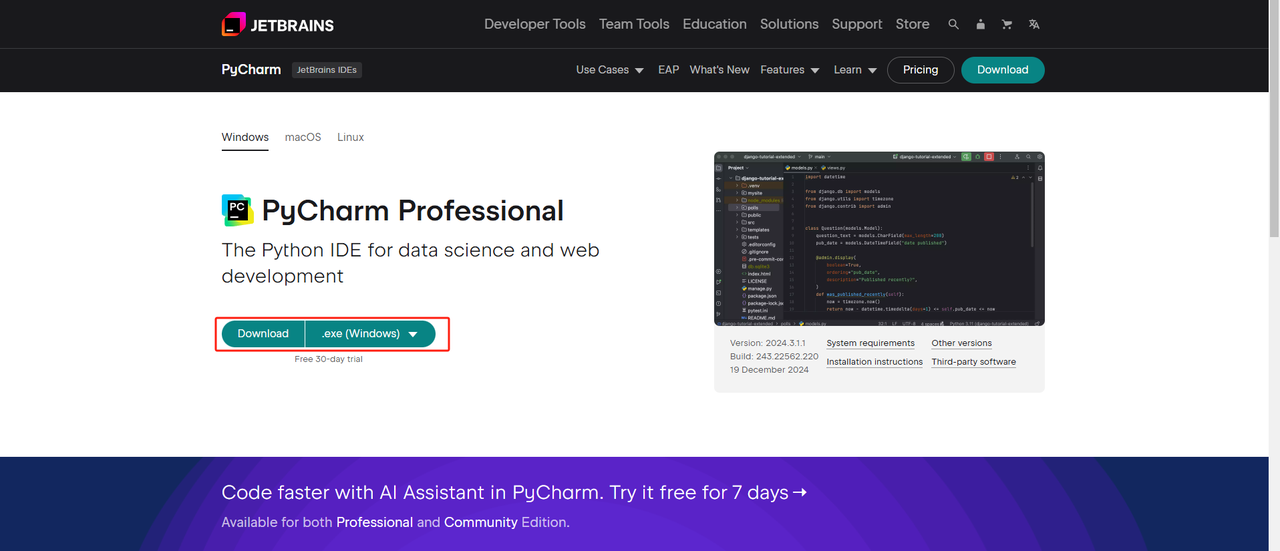The height and width of the screenshot is (551, 1280).
Task: Open the Other versions link
Action: 962,343
